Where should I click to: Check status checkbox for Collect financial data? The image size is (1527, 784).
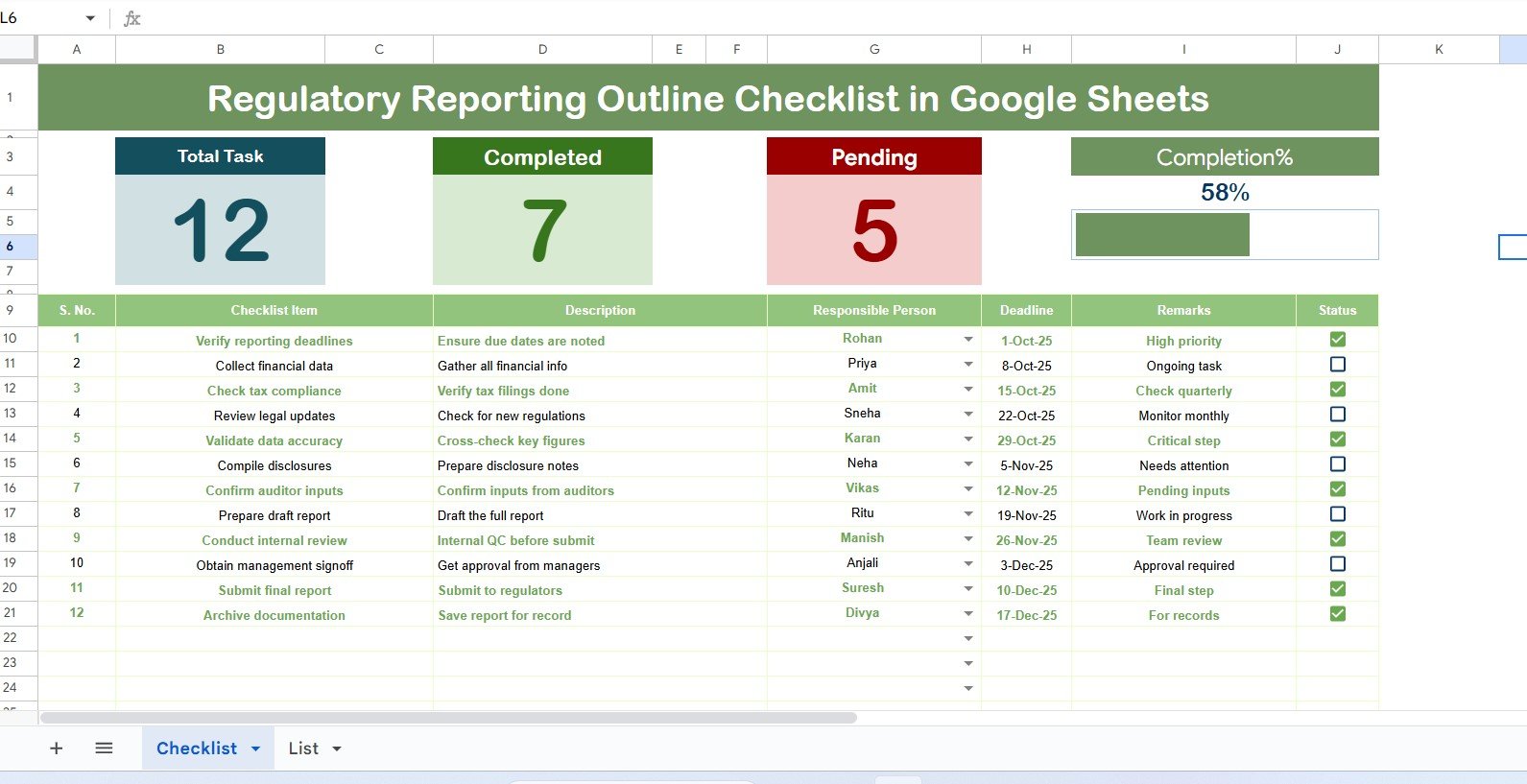point(1337,365)
